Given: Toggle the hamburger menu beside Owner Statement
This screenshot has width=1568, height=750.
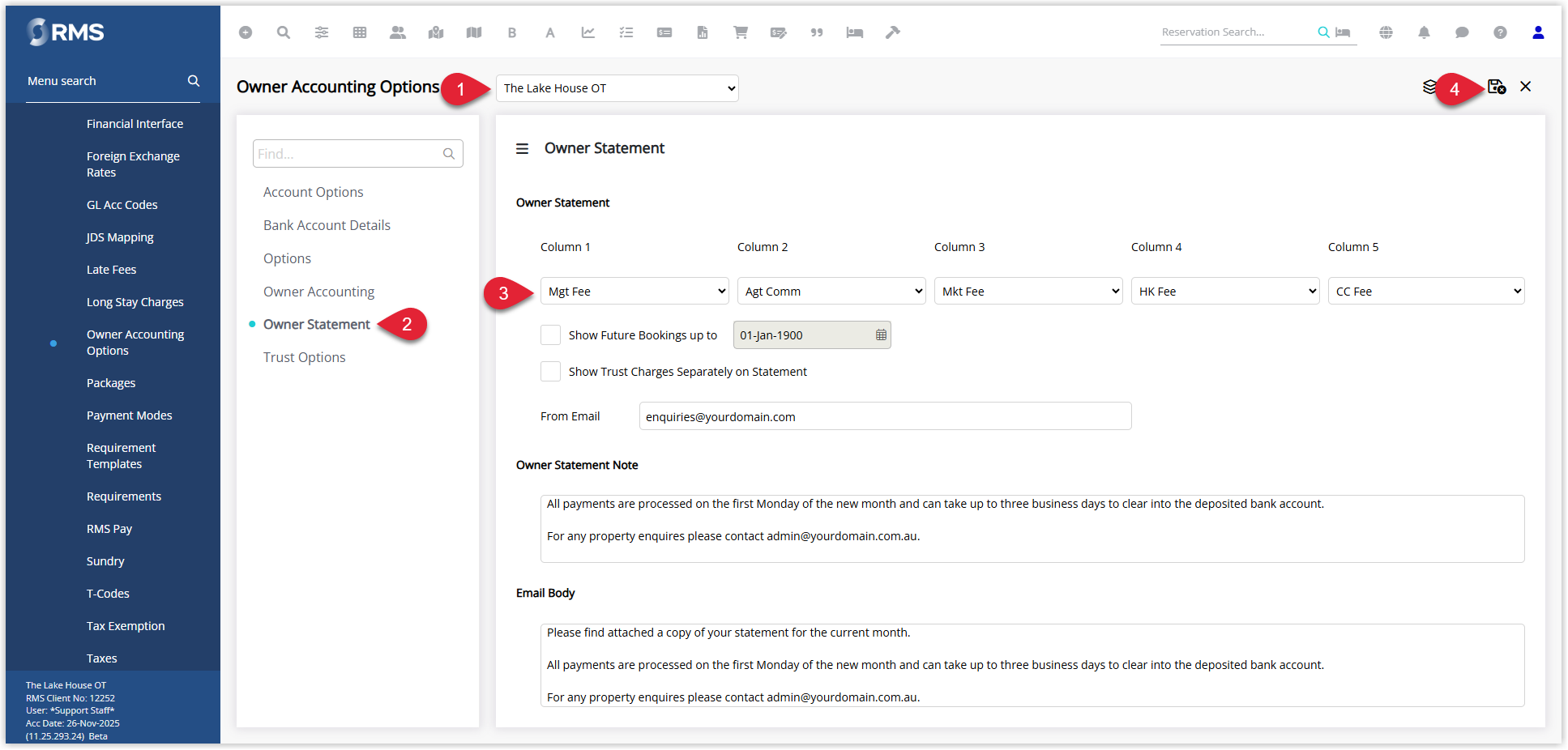Looking at the screenshot, I should coord(523,149).
